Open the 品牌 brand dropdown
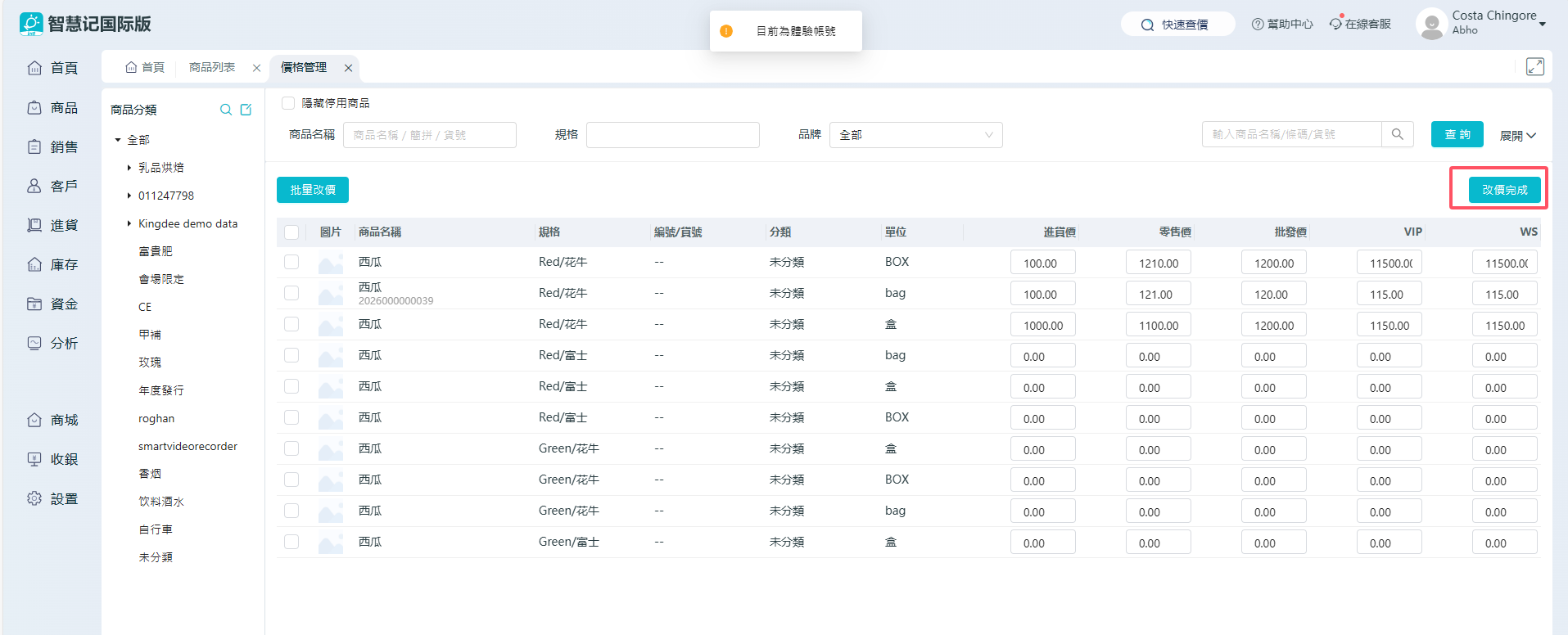1568x635 pixels. pos(915,135)
